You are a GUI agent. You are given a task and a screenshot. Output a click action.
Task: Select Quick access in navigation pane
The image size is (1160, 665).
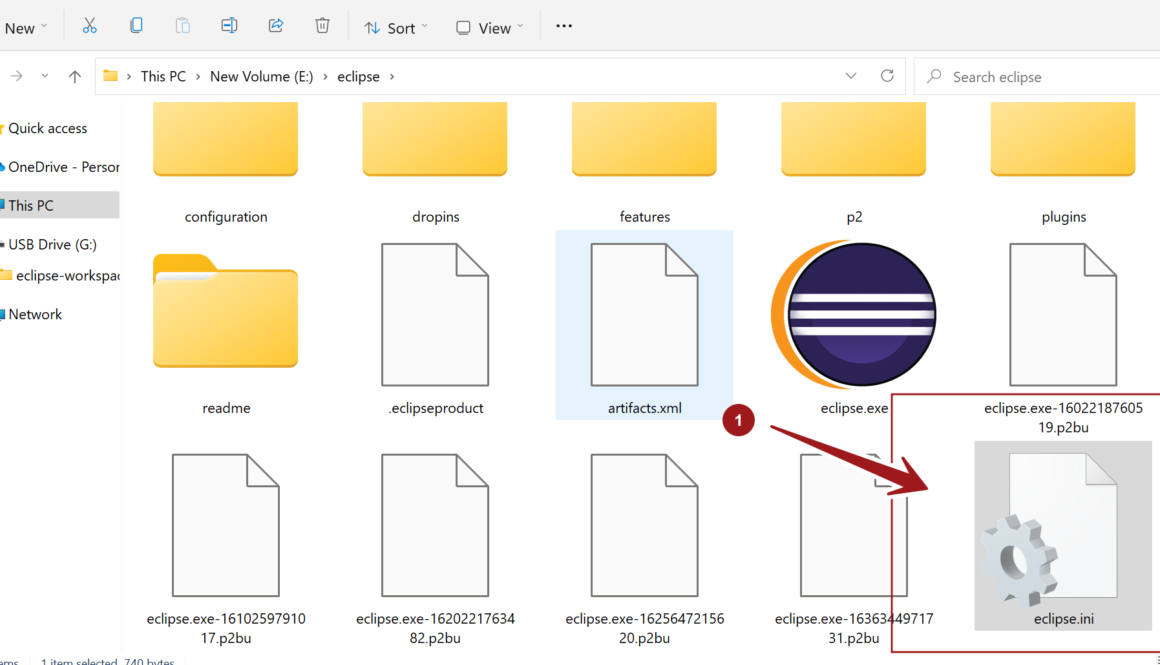(48, 128)
